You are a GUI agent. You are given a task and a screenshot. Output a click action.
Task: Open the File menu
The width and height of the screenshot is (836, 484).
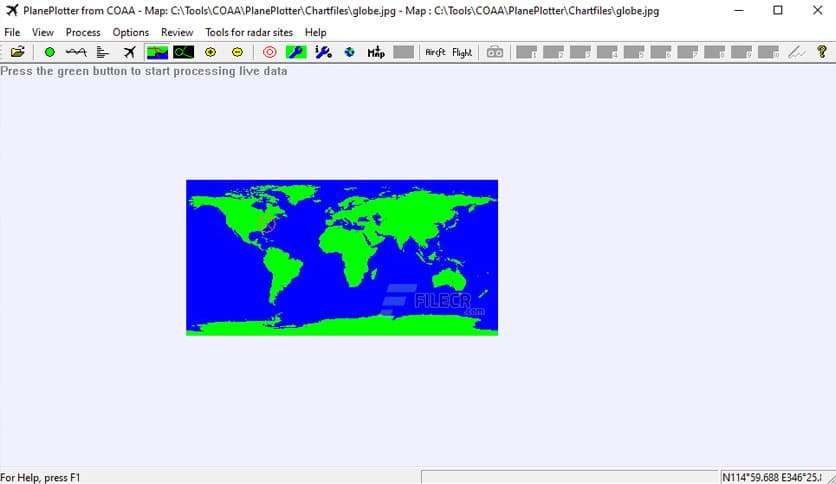tap(12, 33)
